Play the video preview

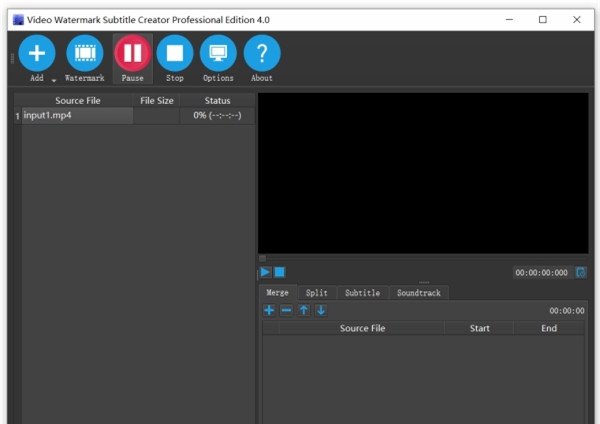click(266, 272)
